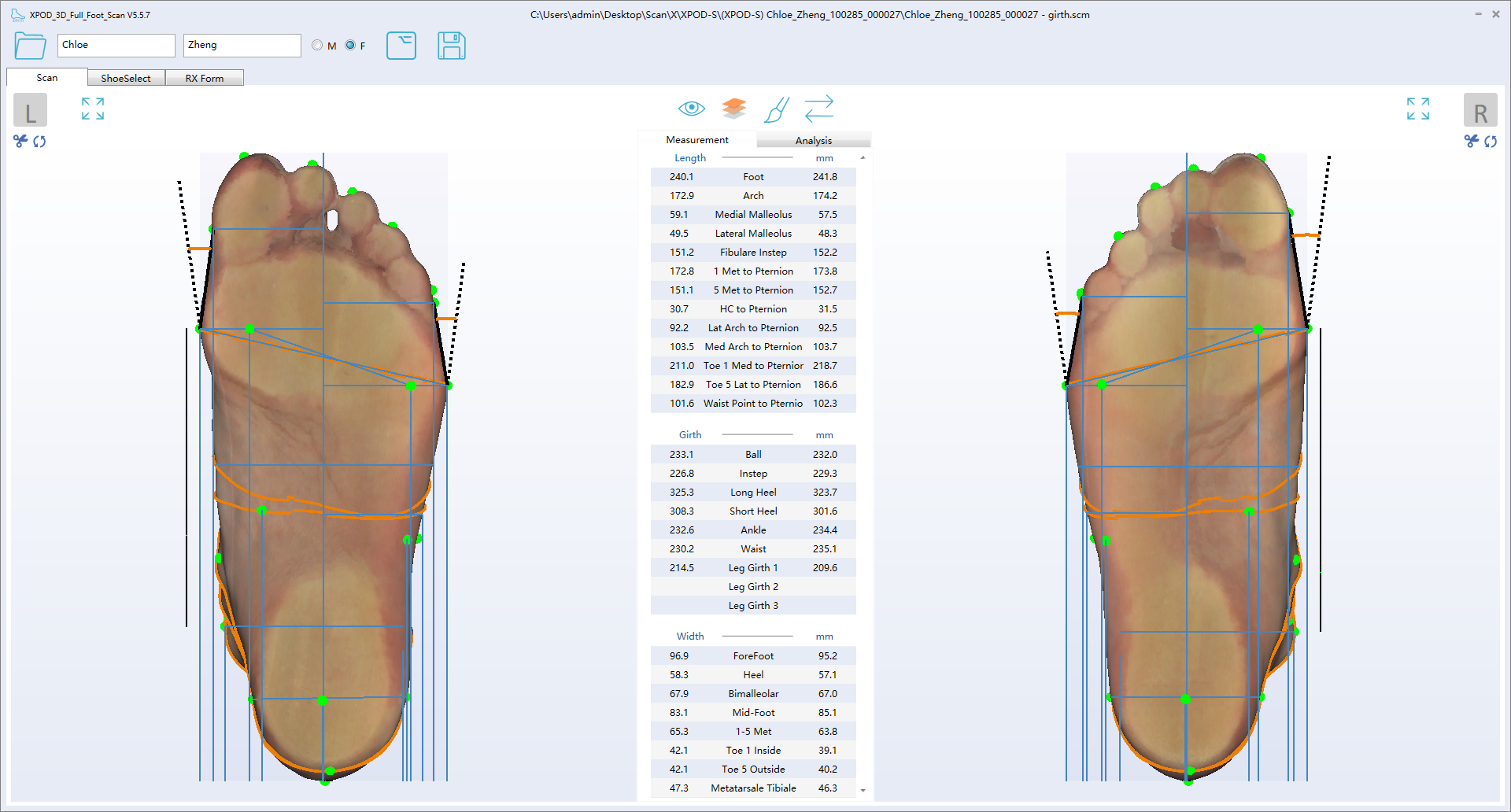
Task: Open the RX Form tab
Action: tap(205, 78)
